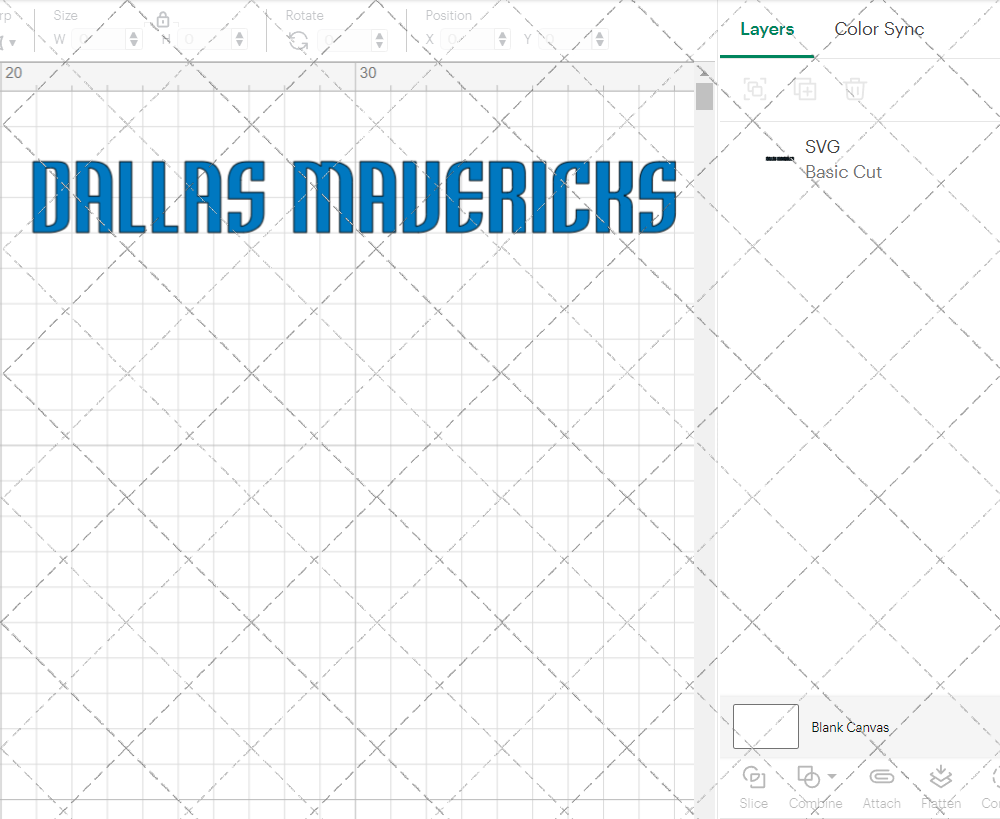Image resolution: width=1000 pixels, height=819 pixels.
Task: Click the Duplicate layer icon
Action: (x=805, y=89)
